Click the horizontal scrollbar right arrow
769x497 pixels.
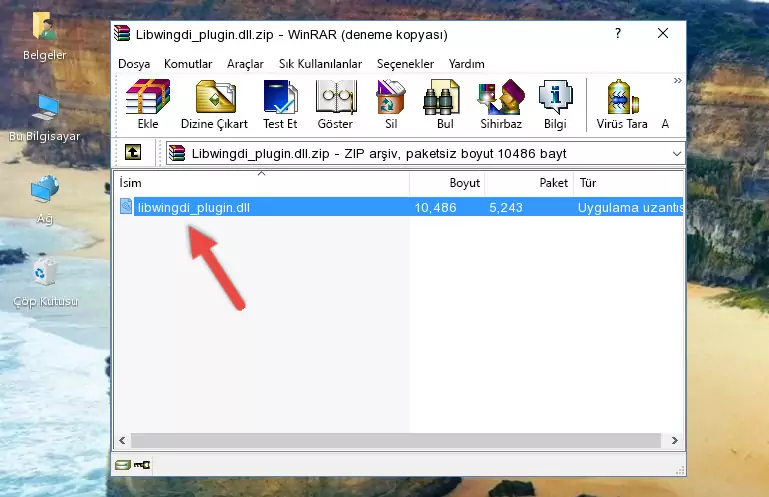point(674,440)
